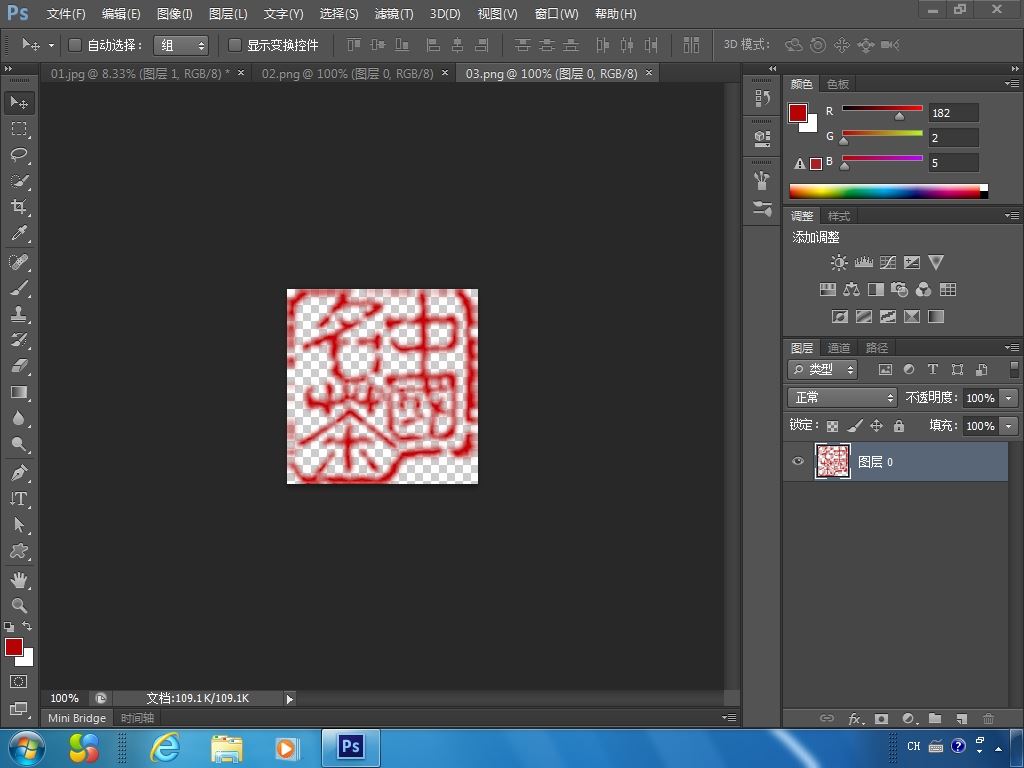The width and height of the screenshot is (1024, 768).
Task: Click the Color Balance adjustment icon
Action: point(852,289)
